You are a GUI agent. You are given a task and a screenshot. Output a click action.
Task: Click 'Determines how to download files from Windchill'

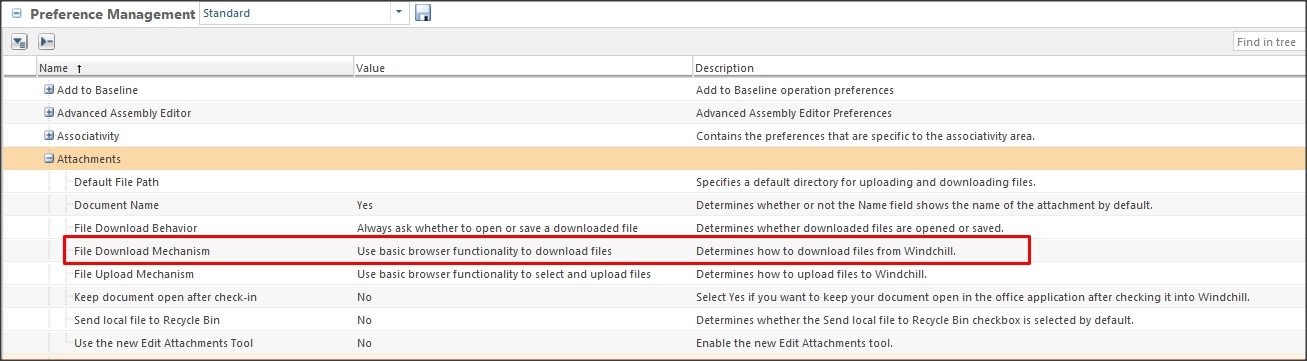pyautogui.click(x=826, y=251)
